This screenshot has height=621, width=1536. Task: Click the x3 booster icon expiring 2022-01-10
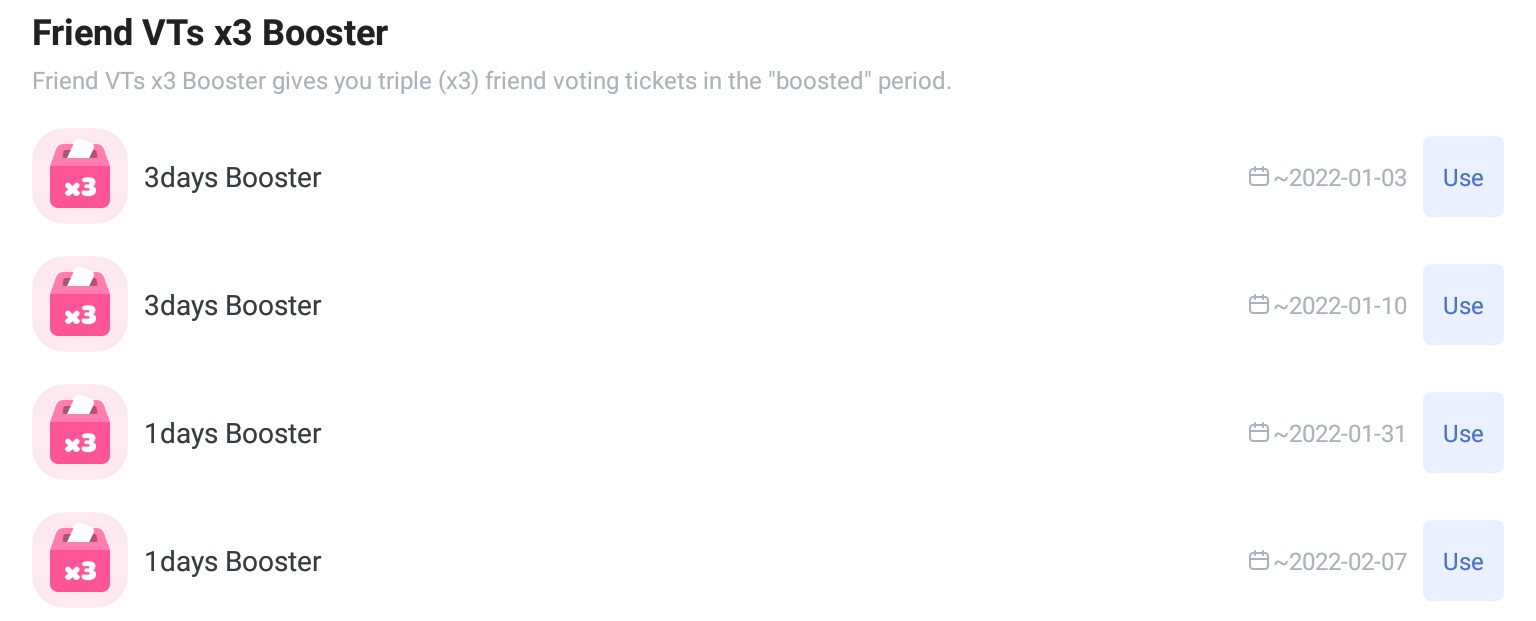tap(80, 305)
